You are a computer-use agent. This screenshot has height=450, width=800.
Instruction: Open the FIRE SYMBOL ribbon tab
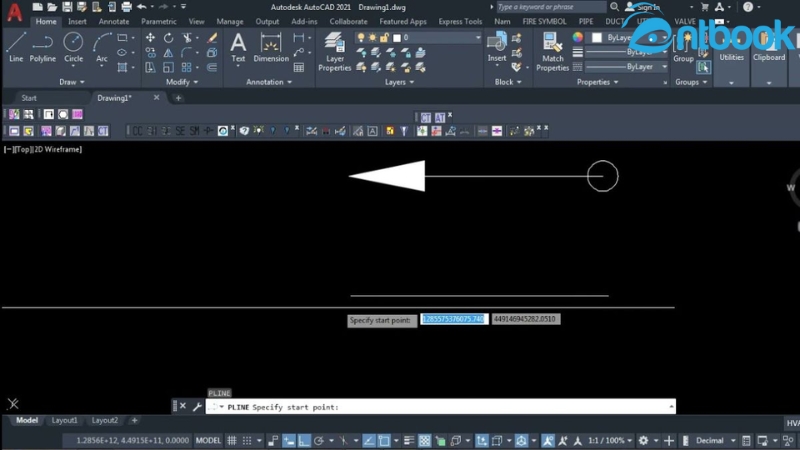click(544, 21)
